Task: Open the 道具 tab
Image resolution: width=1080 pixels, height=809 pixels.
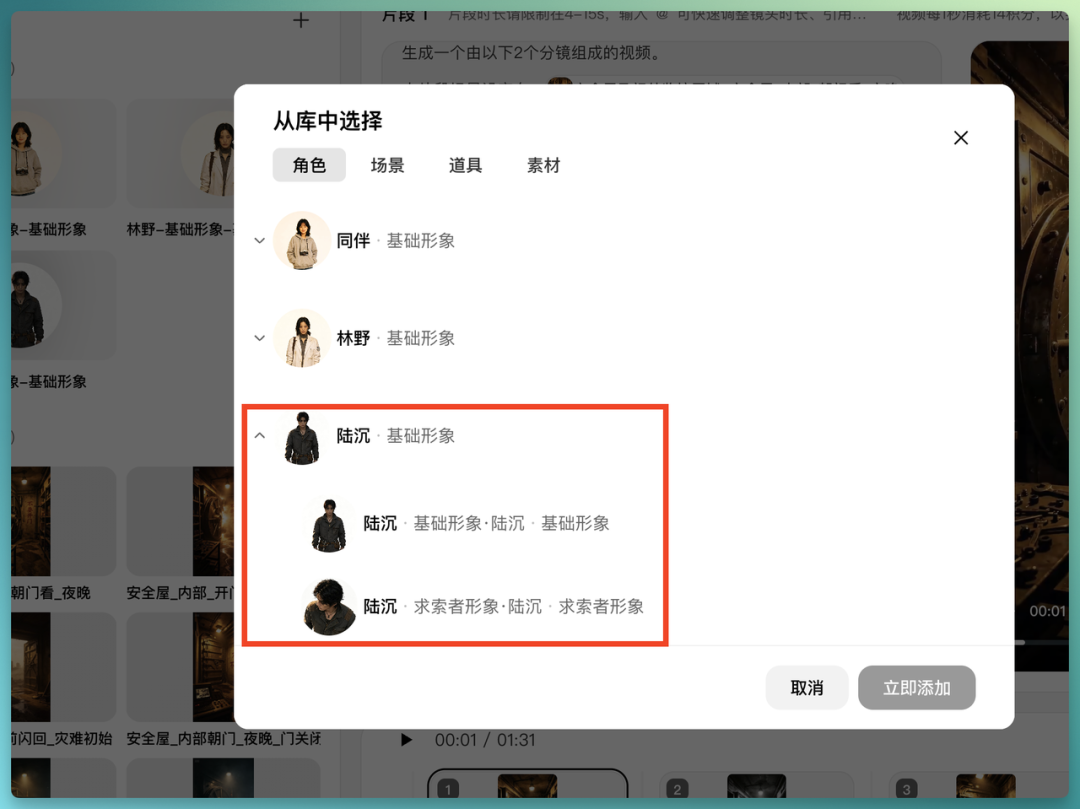Action: point(465,165)
